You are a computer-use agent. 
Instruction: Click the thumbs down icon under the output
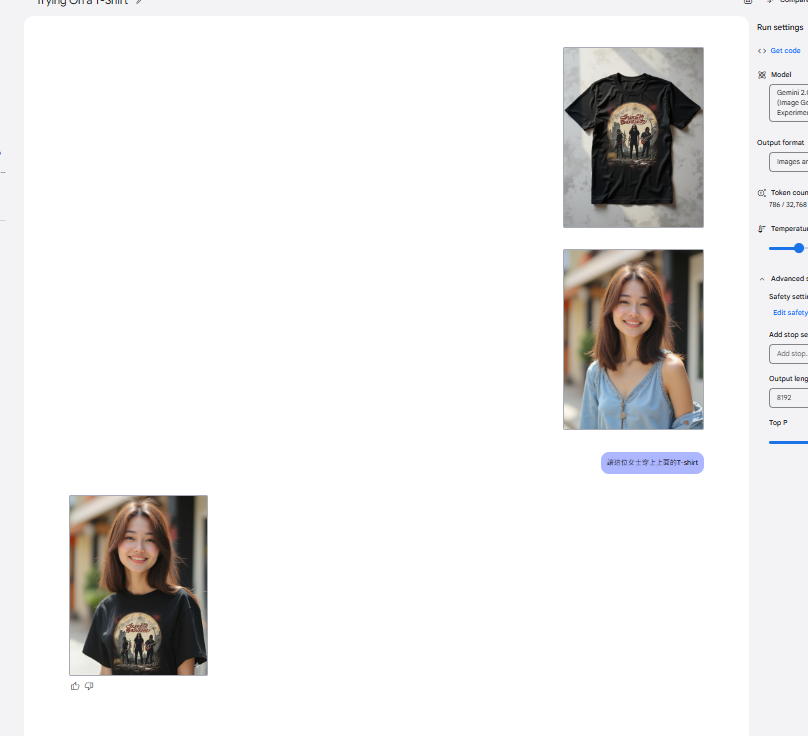pos(89,686)
